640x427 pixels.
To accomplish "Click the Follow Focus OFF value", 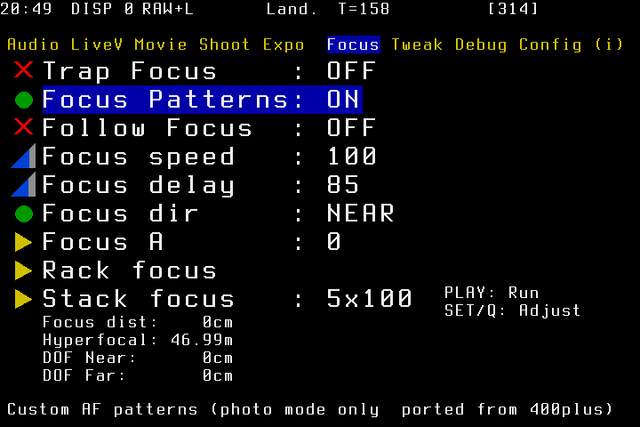I will point(351,128).
